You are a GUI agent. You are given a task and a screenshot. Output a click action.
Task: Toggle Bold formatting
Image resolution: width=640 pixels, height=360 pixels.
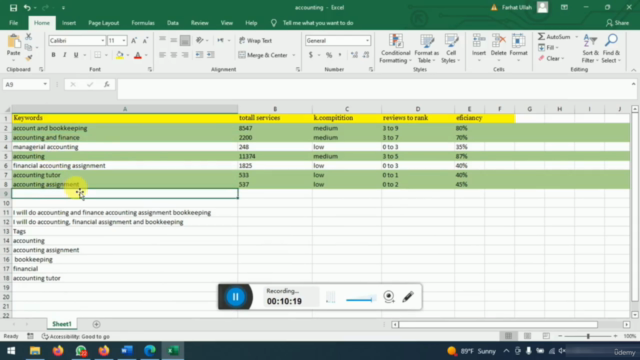[53, 55]
